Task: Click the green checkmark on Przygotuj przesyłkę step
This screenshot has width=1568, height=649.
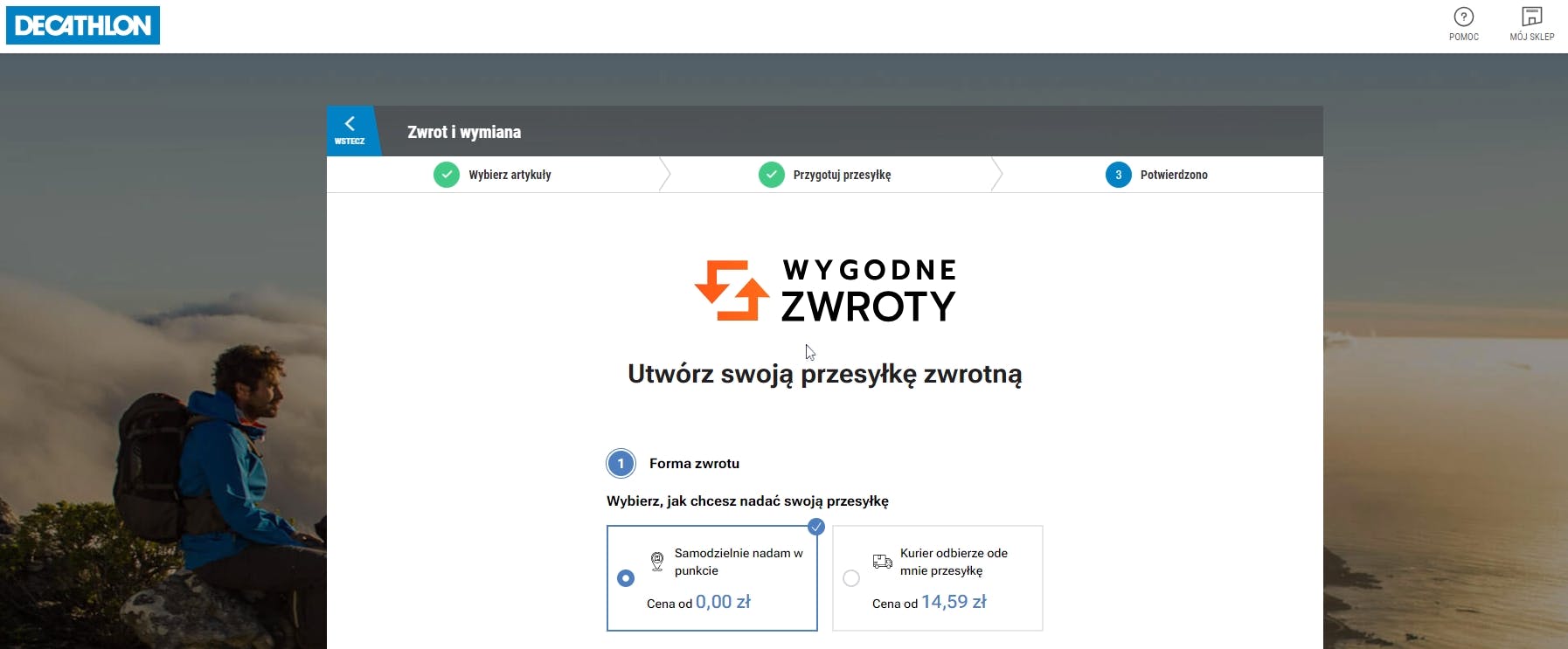Action: point(770,174)
